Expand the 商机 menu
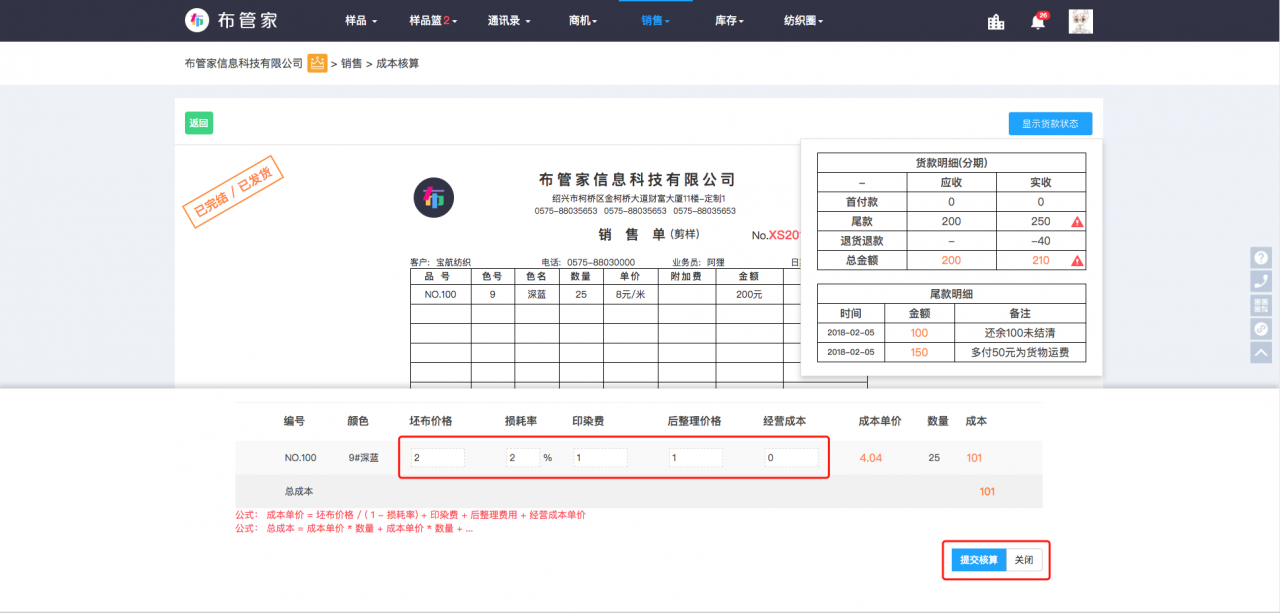Viewport: 1280px width, 613px height. 582,21
